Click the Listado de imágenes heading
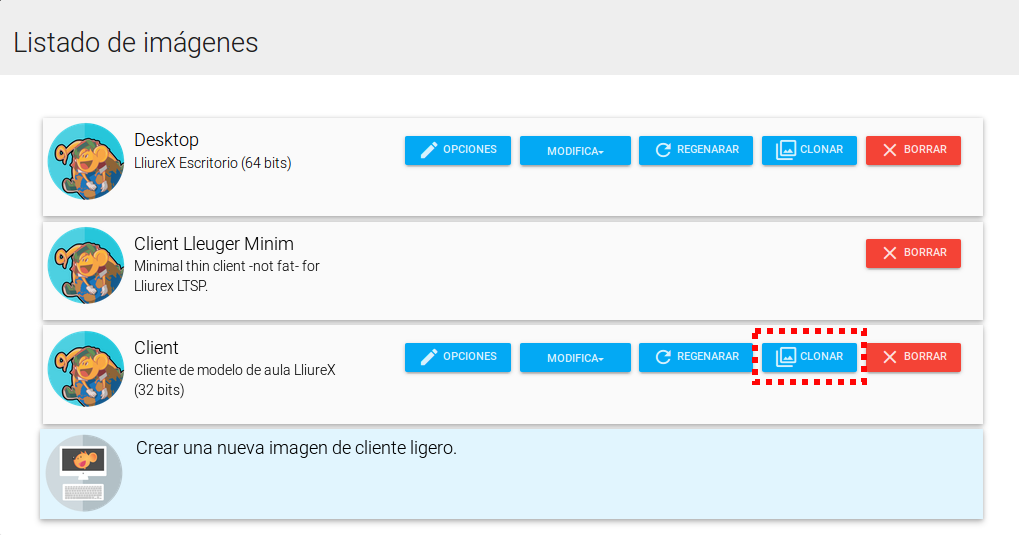Image resolution: width=1019 pixels, height=535 pixels. pos(136,43)
